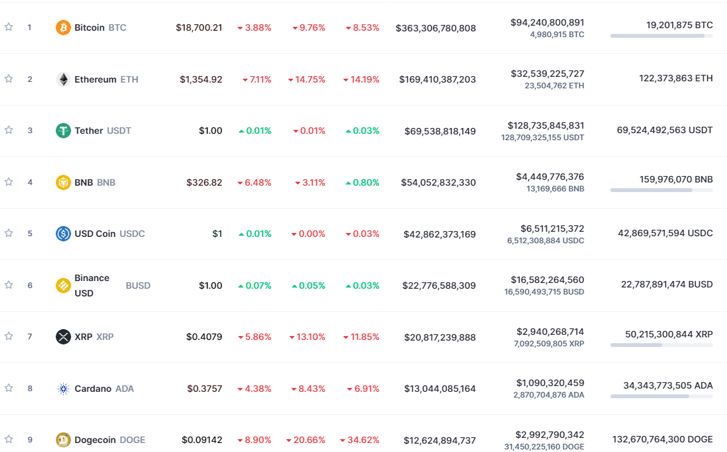Viewport: 727px width, 452px height.
Task: Click the Tether green logo icon
Action: [x=63, y=130]
